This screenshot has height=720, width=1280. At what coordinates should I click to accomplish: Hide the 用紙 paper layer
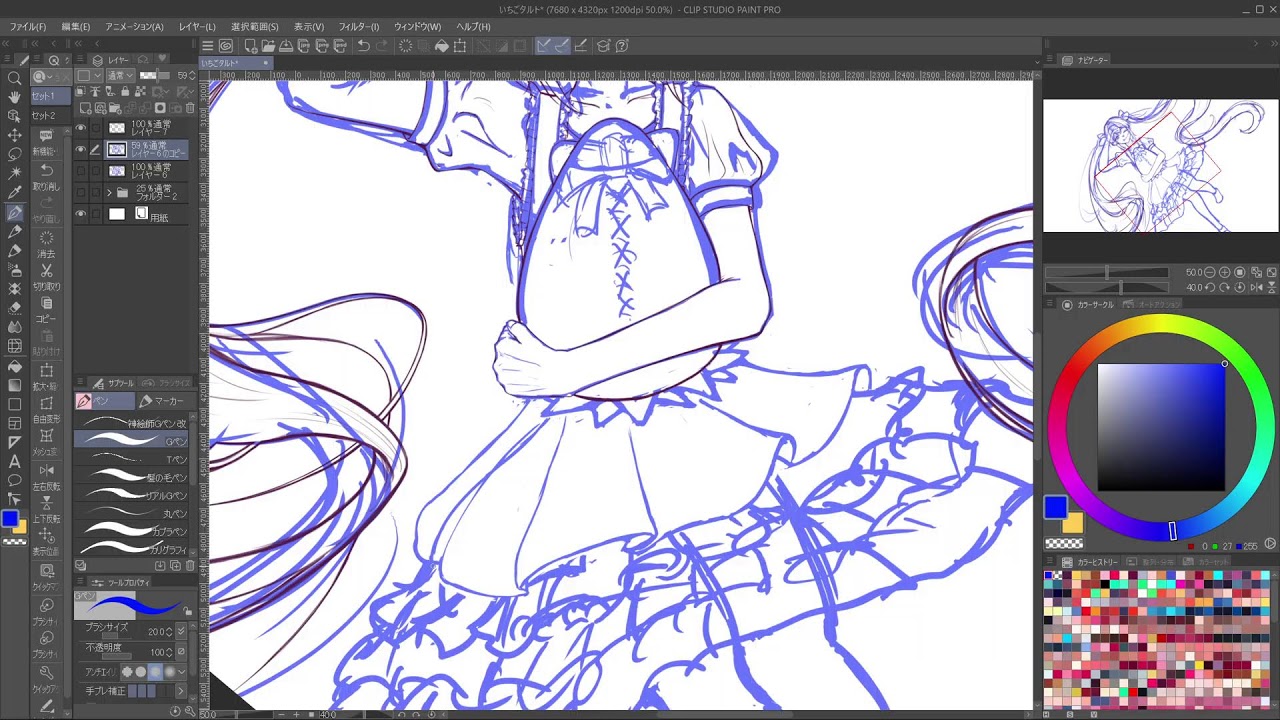pyautogui.click(x=81, y=214)
